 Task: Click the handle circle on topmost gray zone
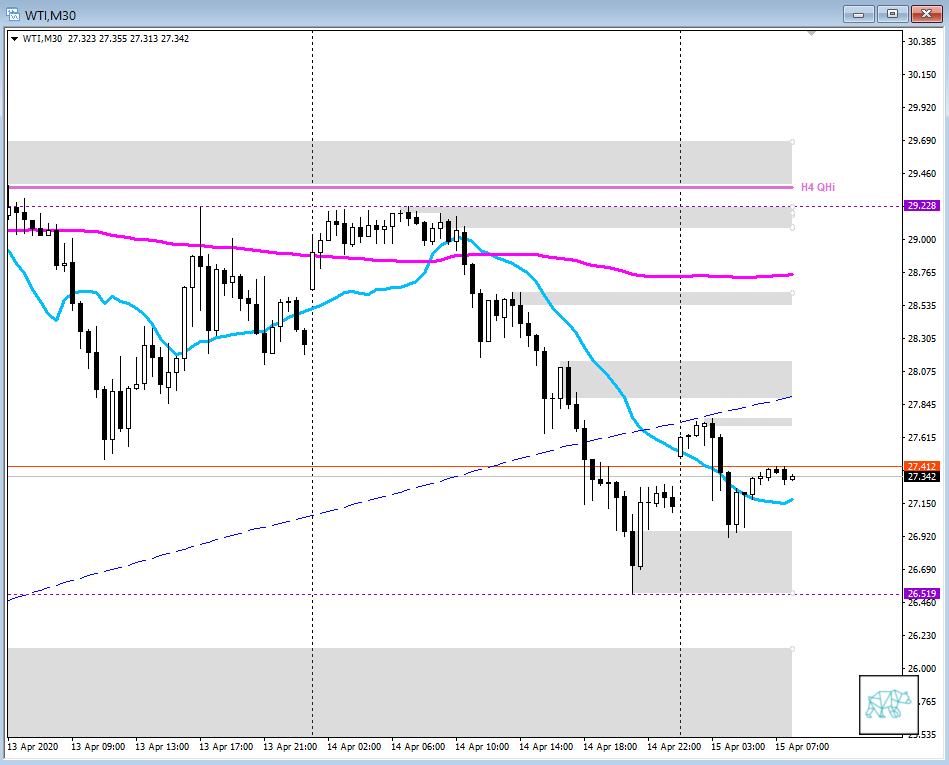pyautogui.click(x=792, y=142)
